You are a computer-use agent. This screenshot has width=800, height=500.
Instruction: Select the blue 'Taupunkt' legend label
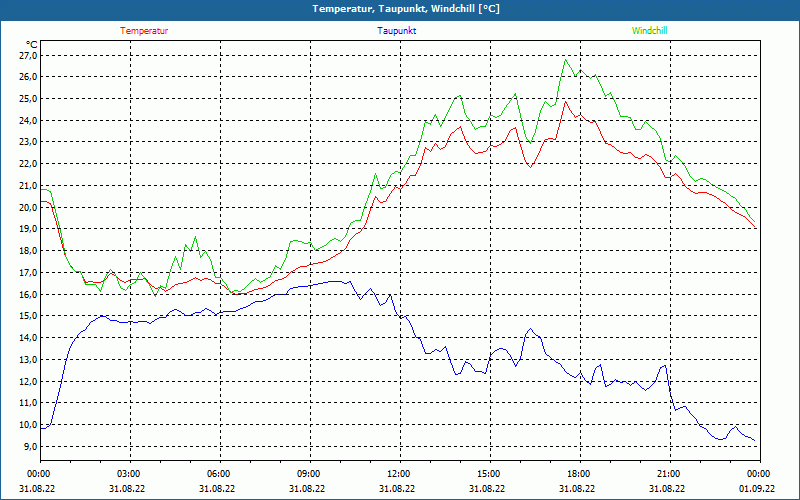coord(396,31)
